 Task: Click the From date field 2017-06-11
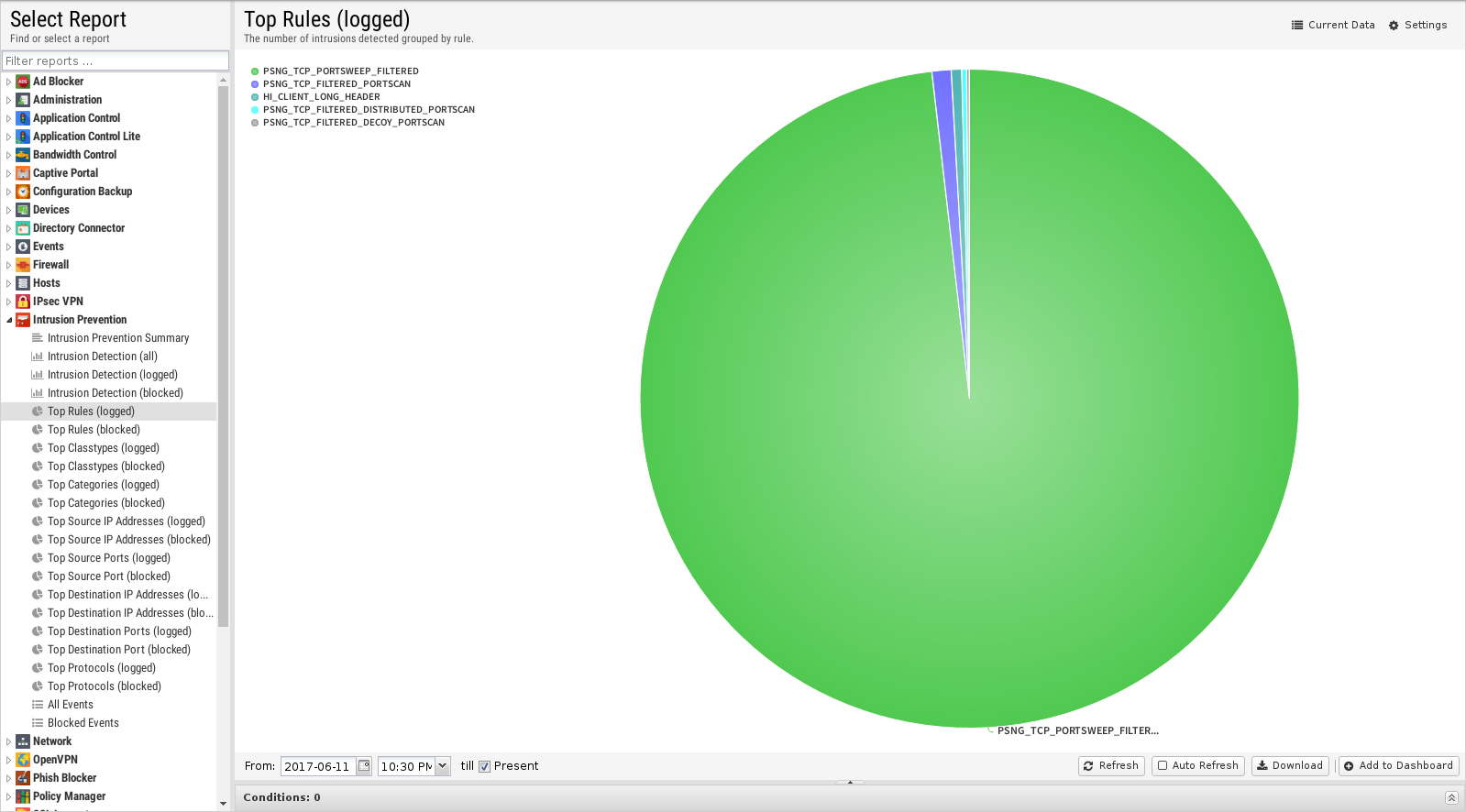point(318,766)
